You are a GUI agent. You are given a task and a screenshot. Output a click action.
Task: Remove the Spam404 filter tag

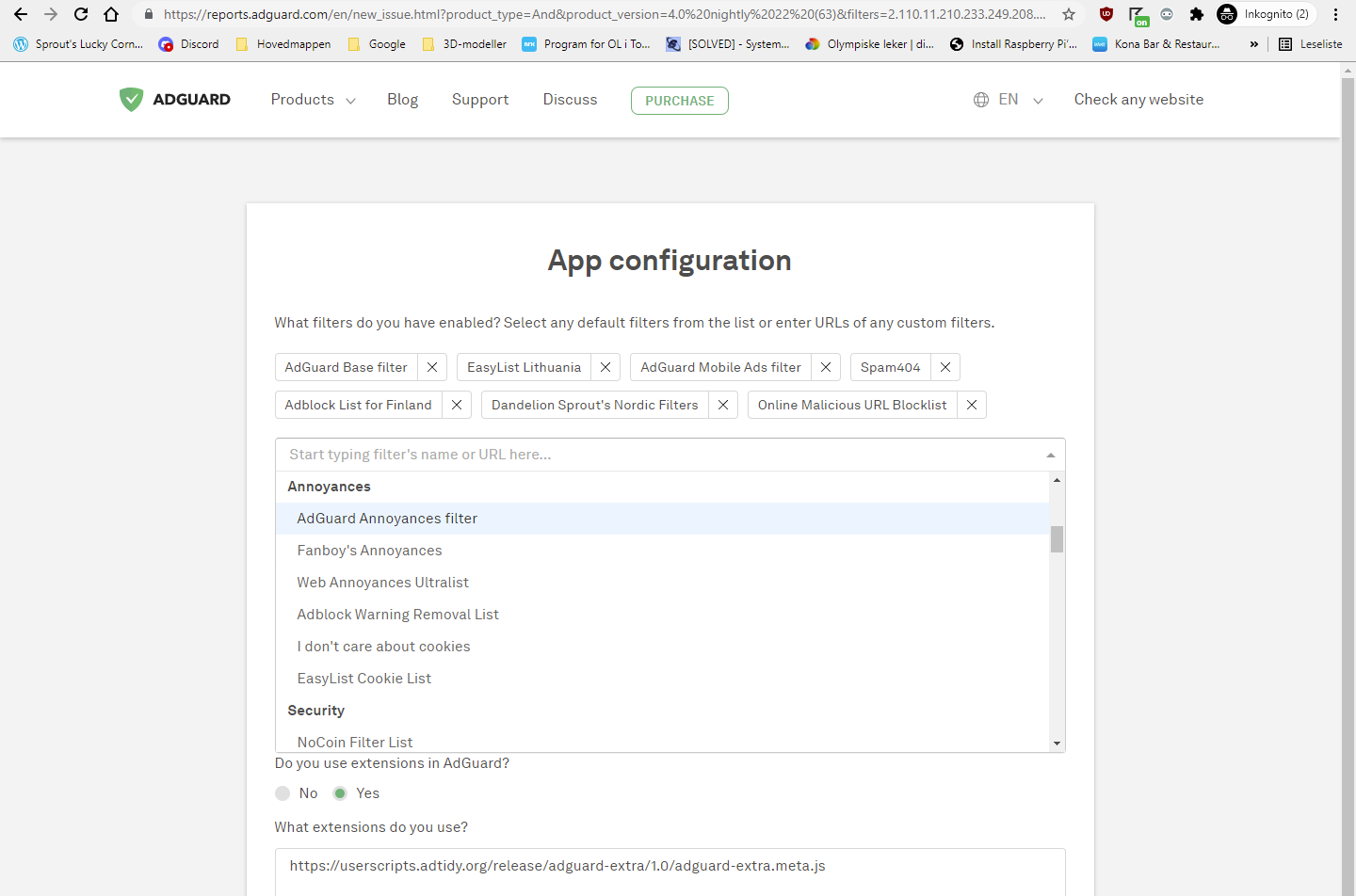944,367
